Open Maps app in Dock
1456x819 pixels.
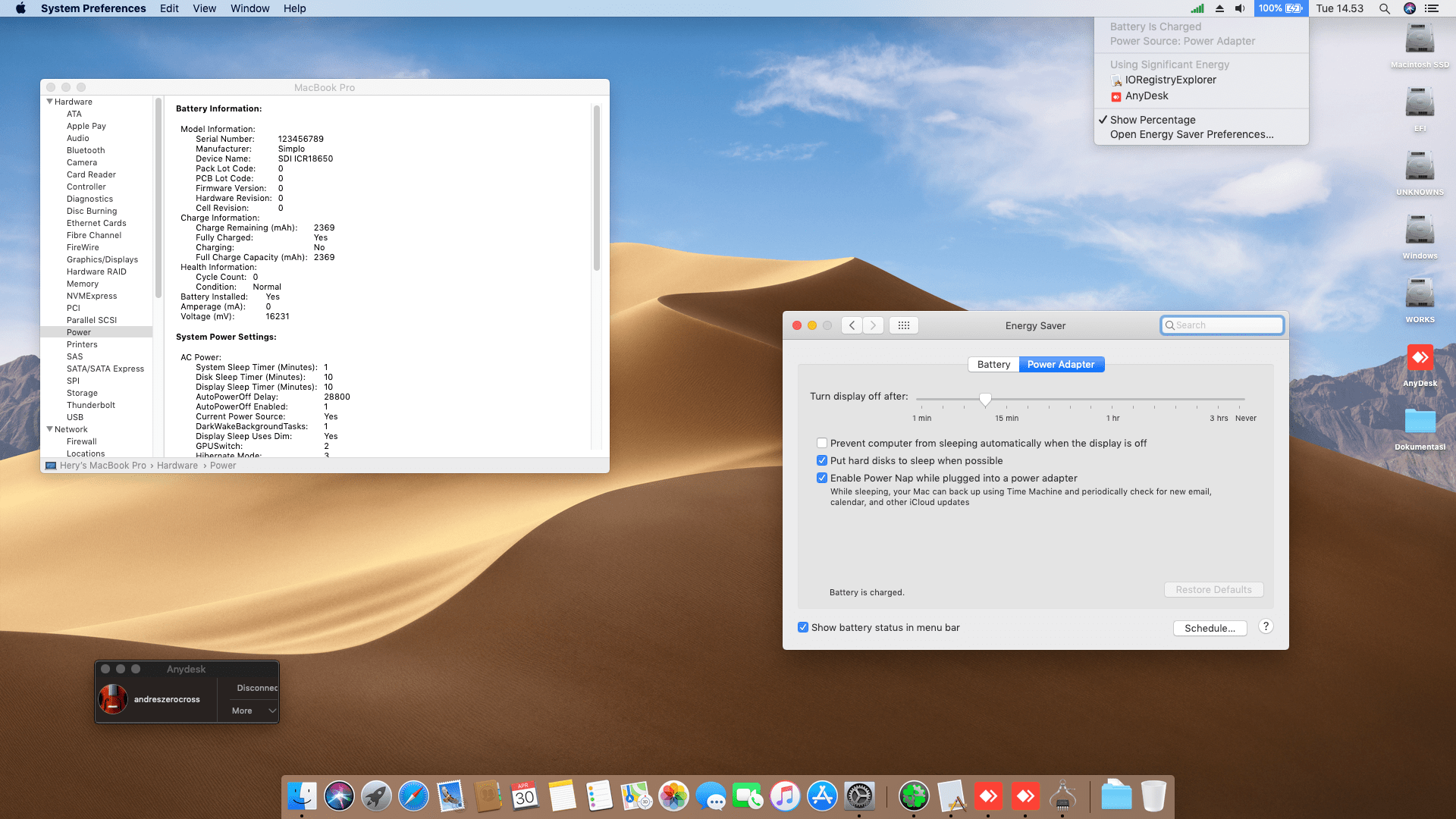pos(636,796)
